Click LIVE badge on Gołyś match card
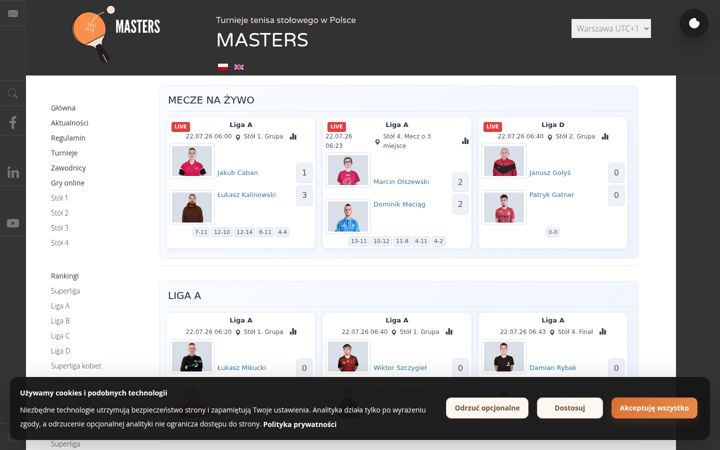The image size is (720, 450). [492, 127]
